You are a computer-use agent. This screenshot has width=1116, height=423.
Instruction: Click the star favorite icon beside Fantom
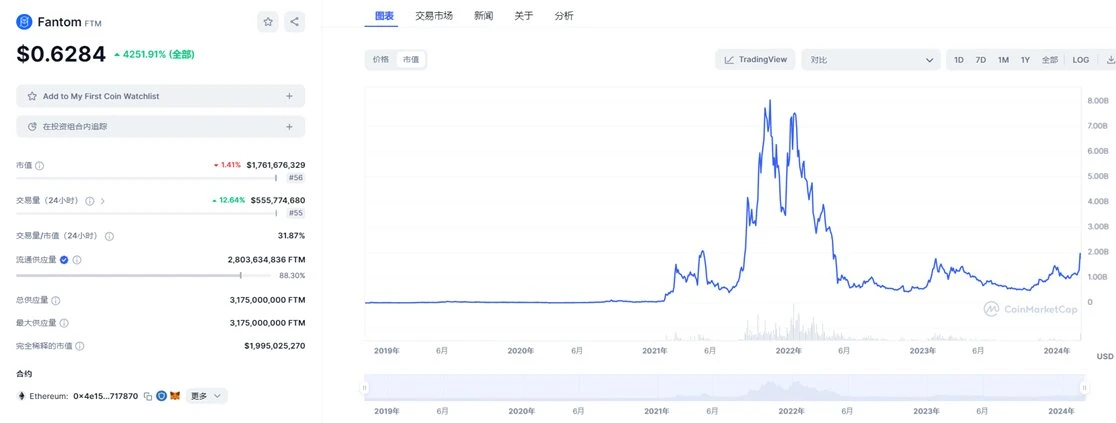(x=267, y=21)
